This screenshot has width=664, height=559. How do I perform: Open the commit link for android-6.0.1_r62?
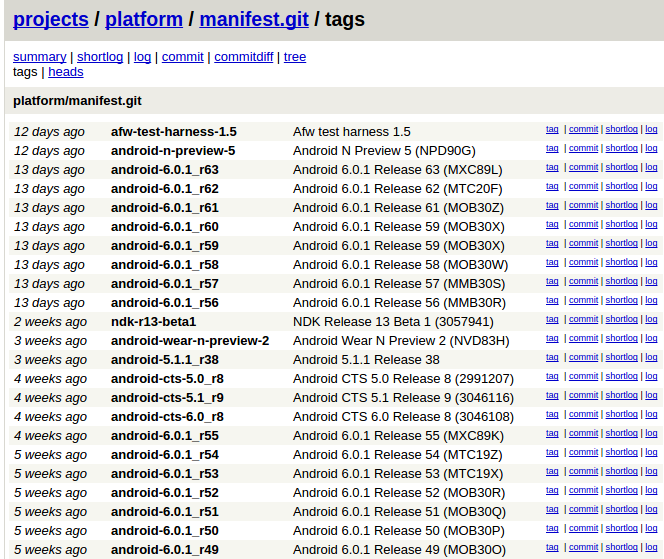coord(584,186)
